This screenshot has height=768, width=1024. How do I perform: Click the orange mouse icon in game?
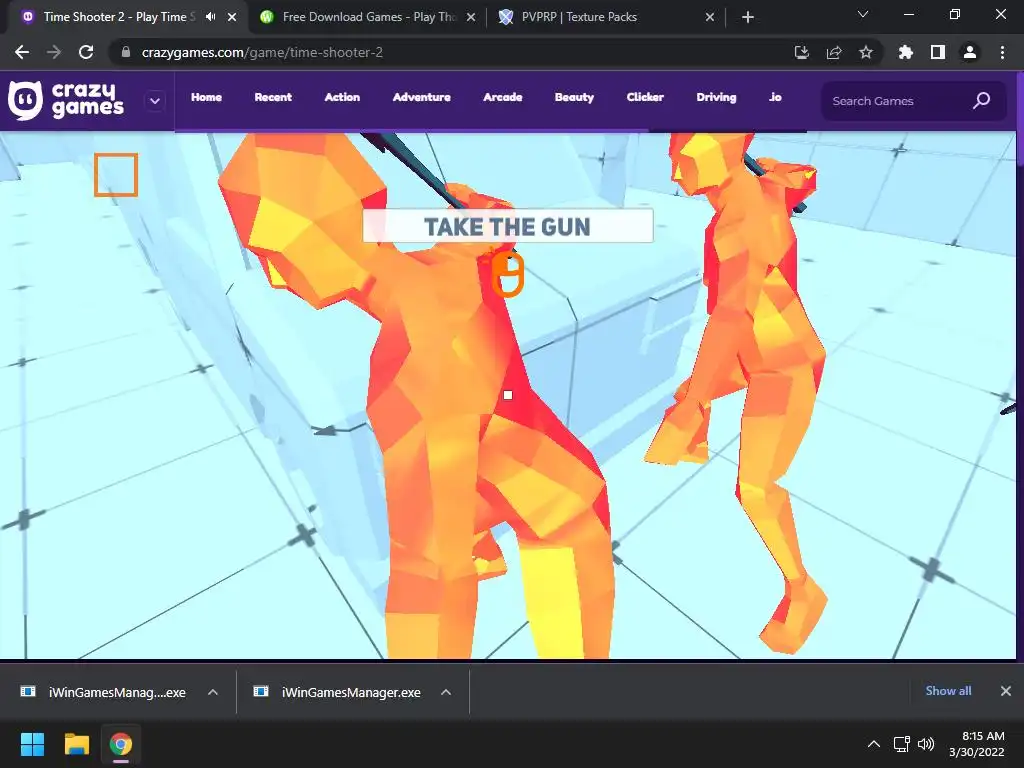(x=507, y=275)
